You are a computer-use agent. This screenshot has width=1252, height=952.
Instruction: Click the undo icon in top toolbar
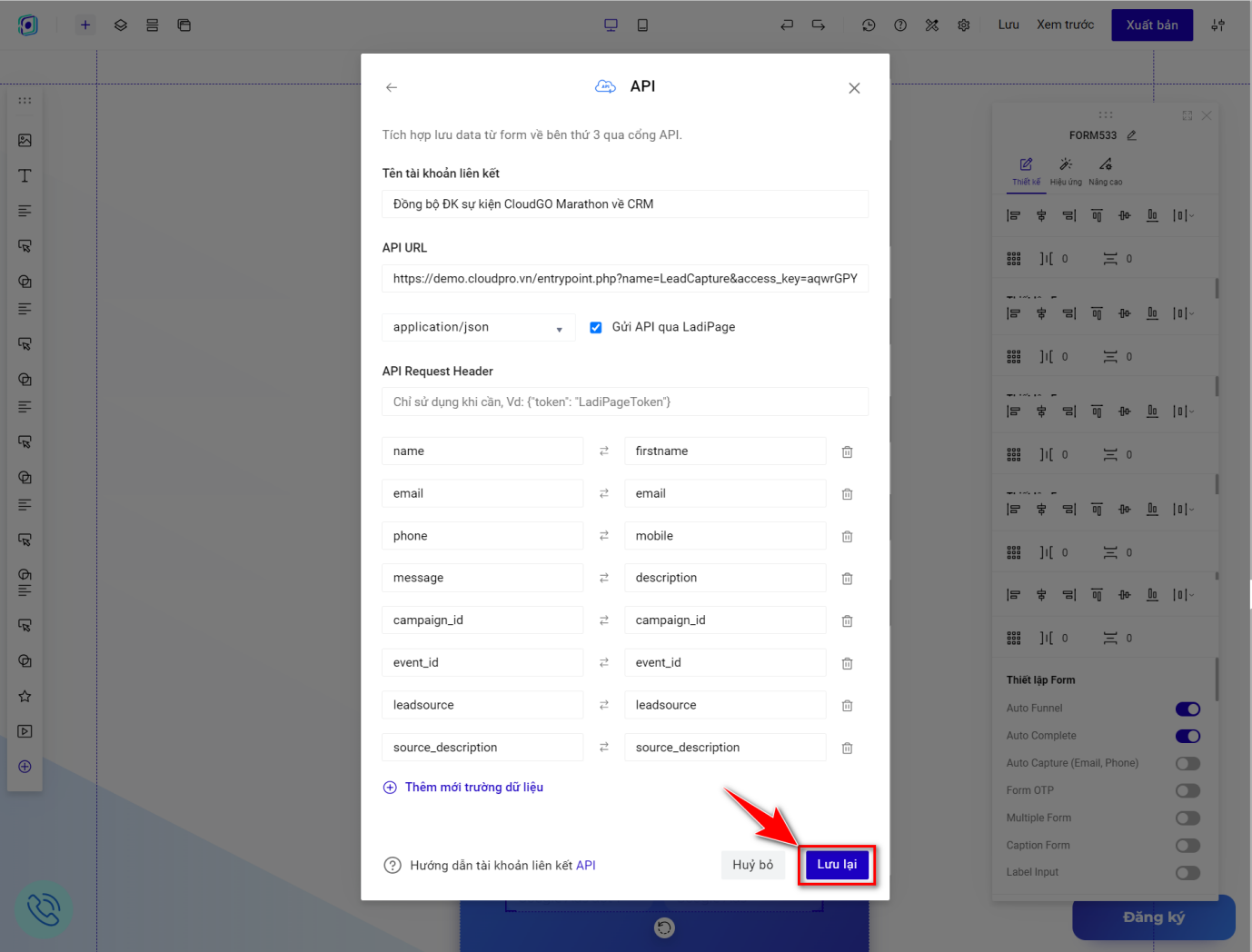[x=787, y=25]
